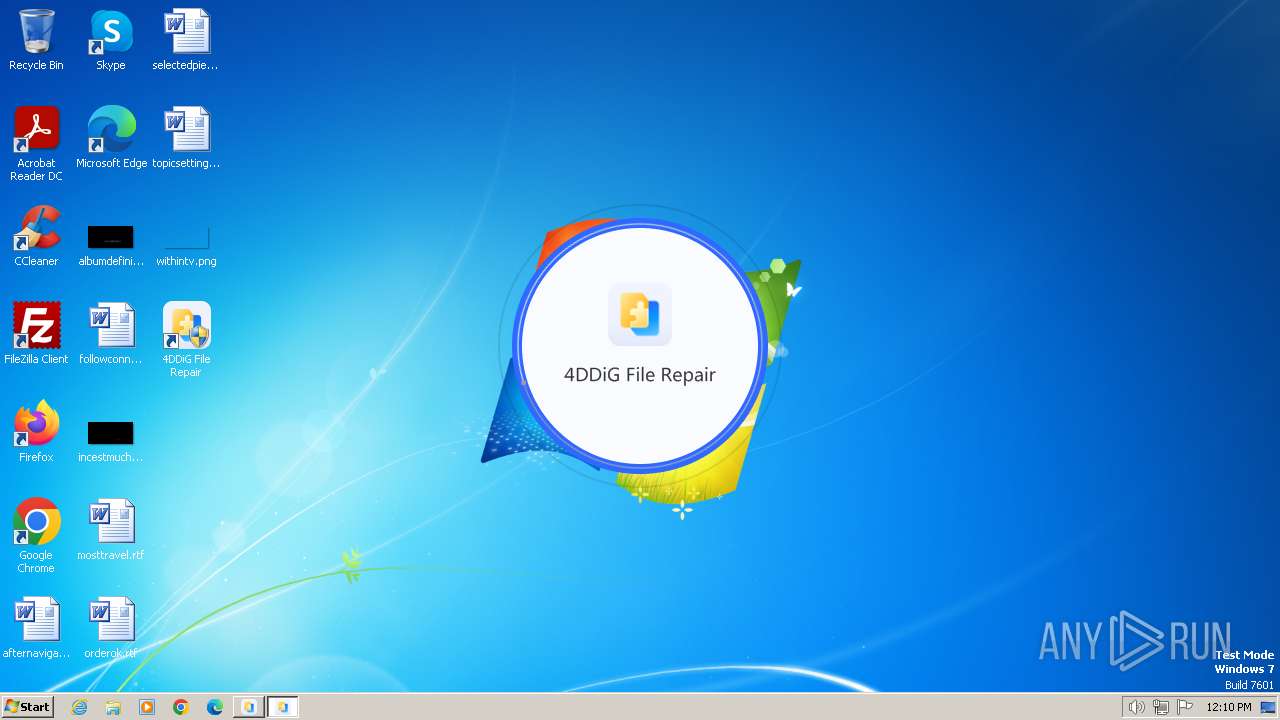Launch Chrome from the taskbar
Image resolution: width=1280 pixels, height=720 pixels.
click(181, 707)
